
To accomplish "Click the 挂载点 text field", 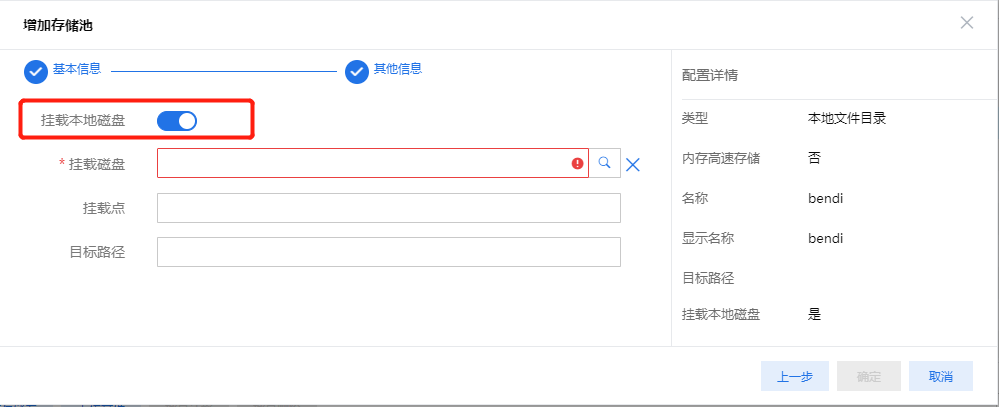I will coord(388,208).
